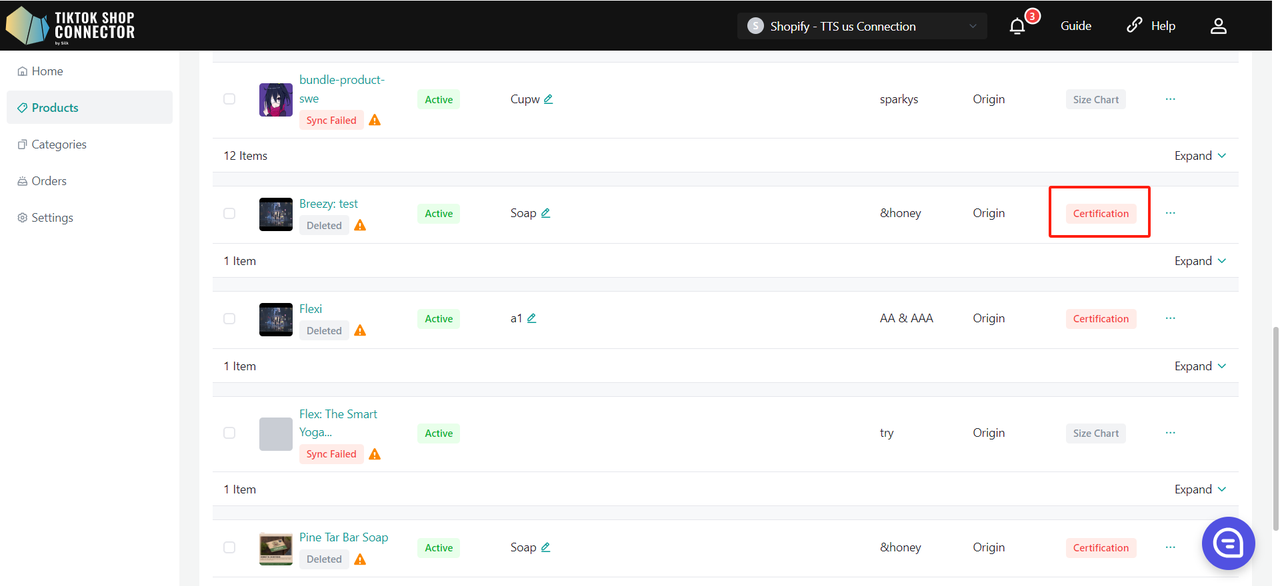Open the chat support bubble
The image size is (1280, 586).
coord(1228,543)
